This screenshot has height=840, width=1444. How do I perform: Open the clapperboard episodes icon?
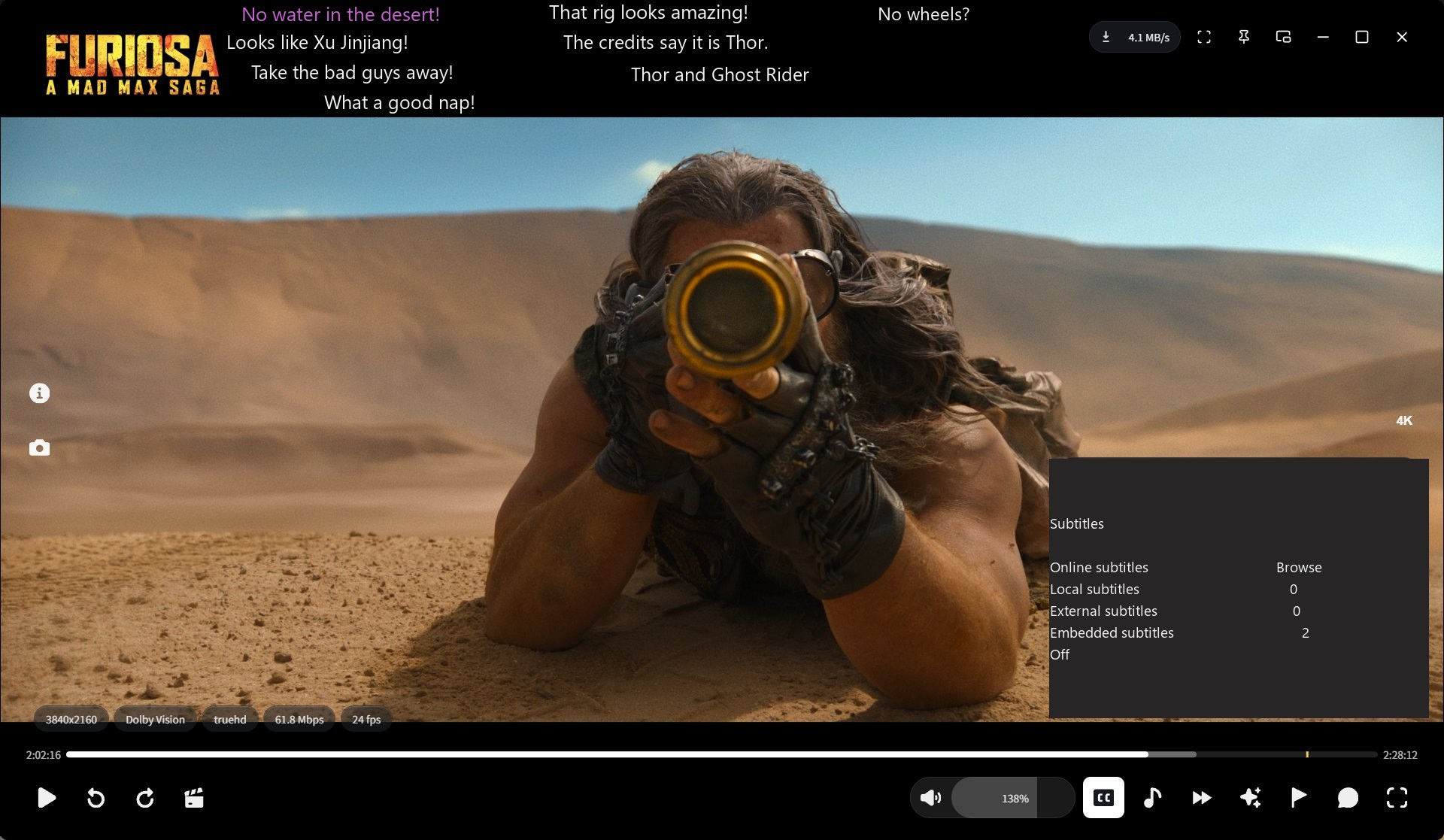tap(194, 798)
